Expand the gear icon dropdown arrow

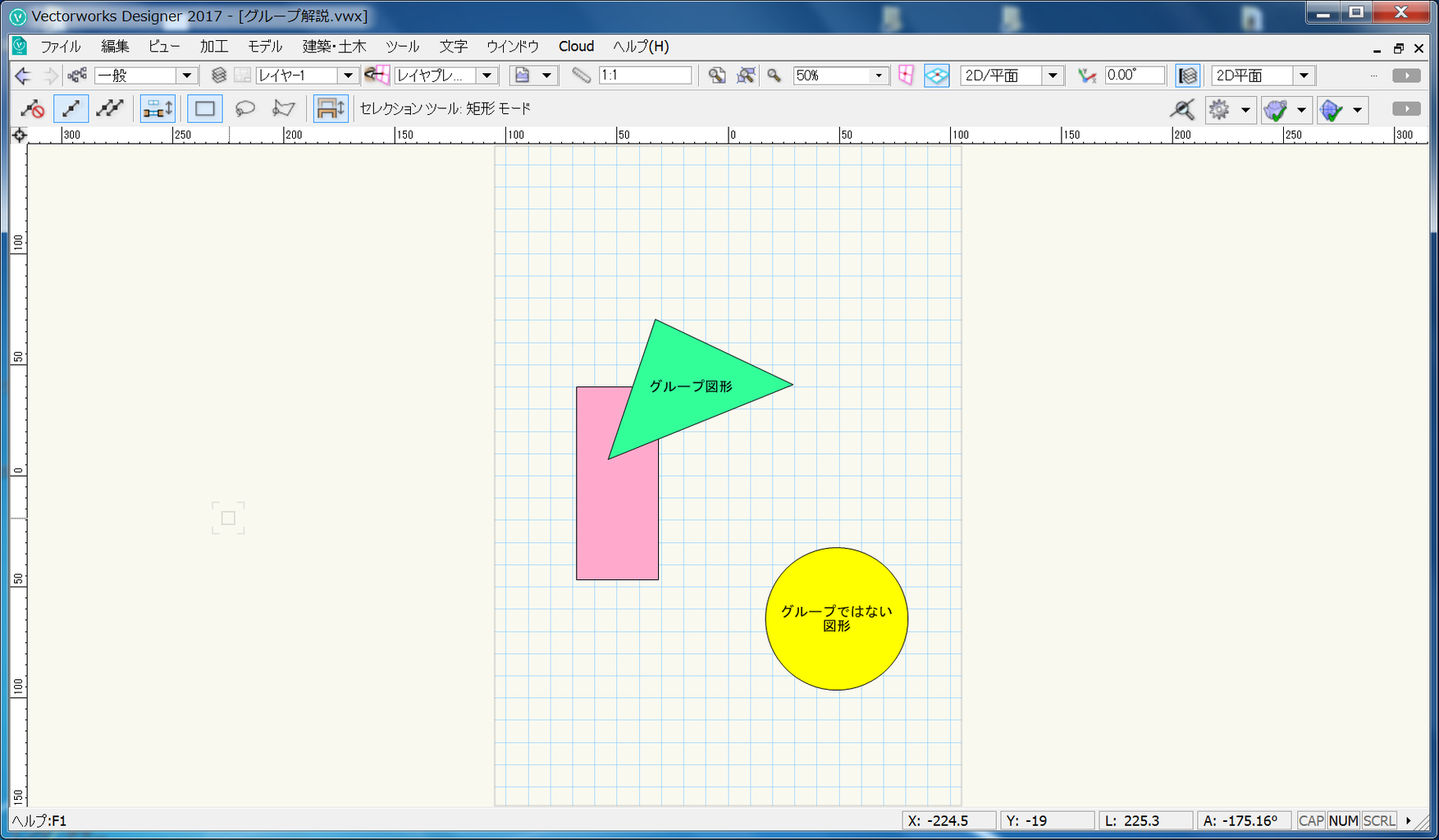pos(1245,109)
